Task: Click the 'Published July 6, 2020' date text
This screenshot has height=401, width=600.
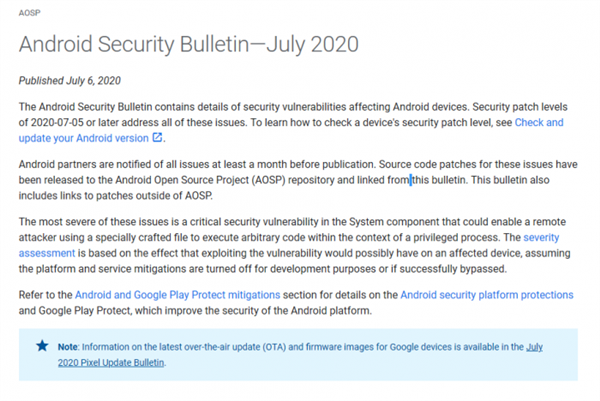Action: click(x=70, y=81)
